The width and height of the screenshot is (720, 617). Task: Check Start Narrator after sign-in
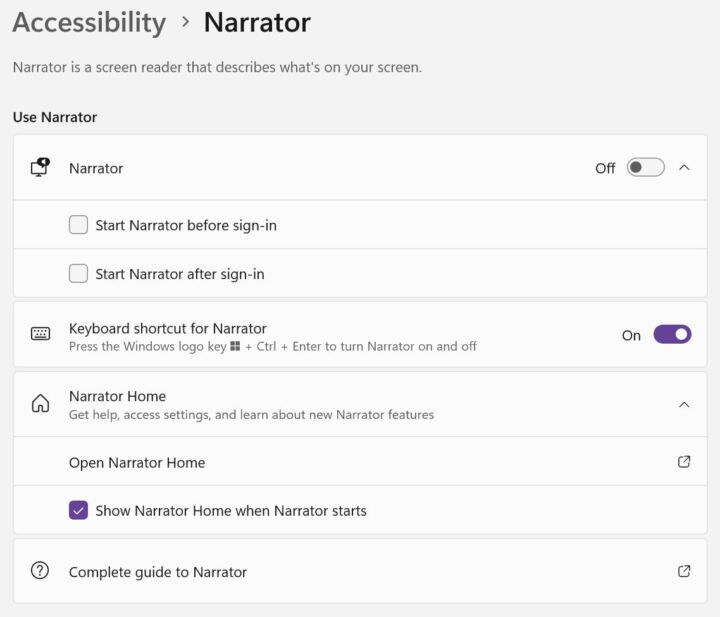[x=79, y=274]
